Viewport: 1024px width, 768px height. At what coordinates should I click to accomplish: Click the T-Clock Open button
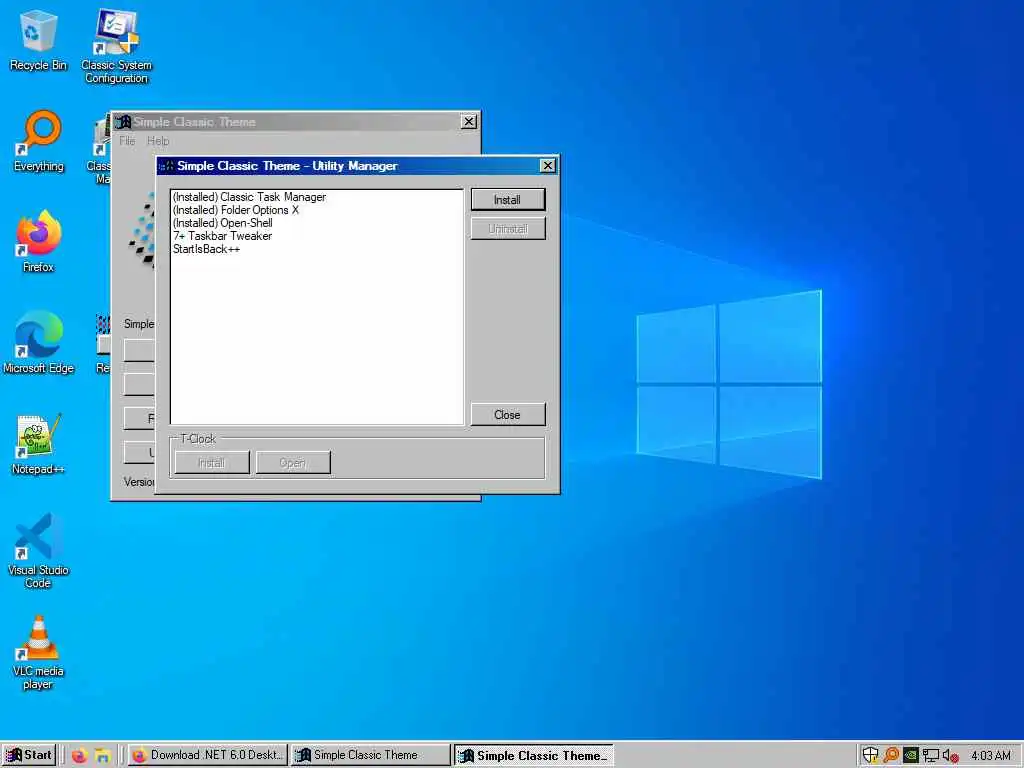[293, 463]
